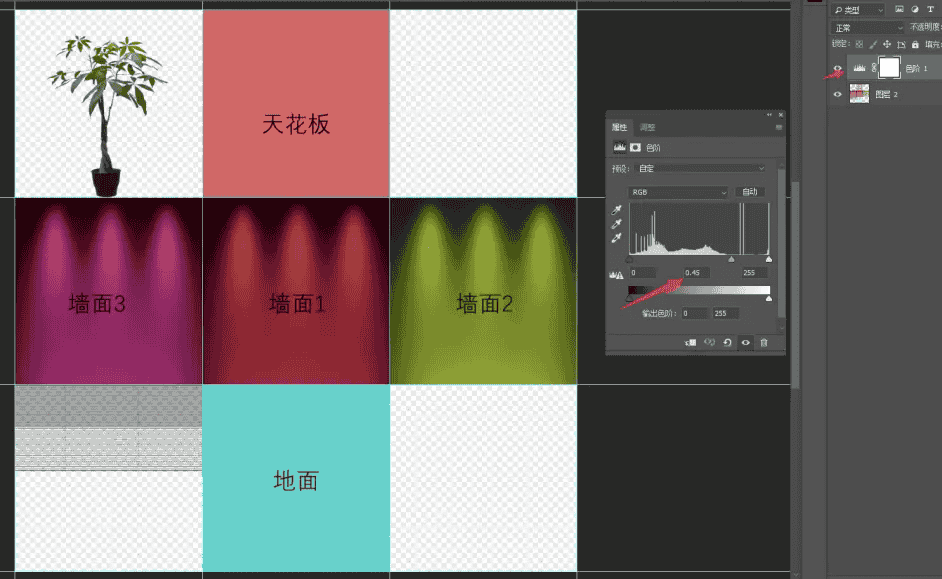Screen dimensions: 942x579
Task: Select the layer mask icon in Properties
Action: click(x=635, y=147)
